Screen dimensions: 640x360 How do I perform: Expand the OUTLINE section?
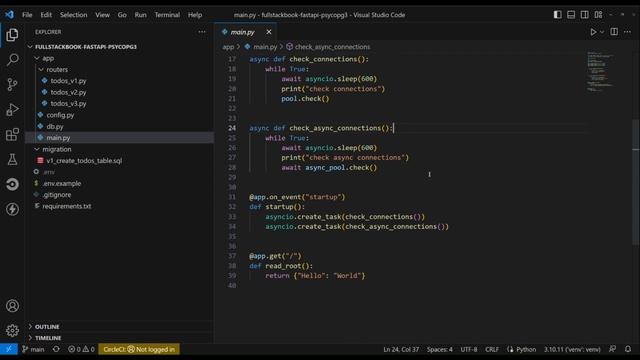pos(119,327)
